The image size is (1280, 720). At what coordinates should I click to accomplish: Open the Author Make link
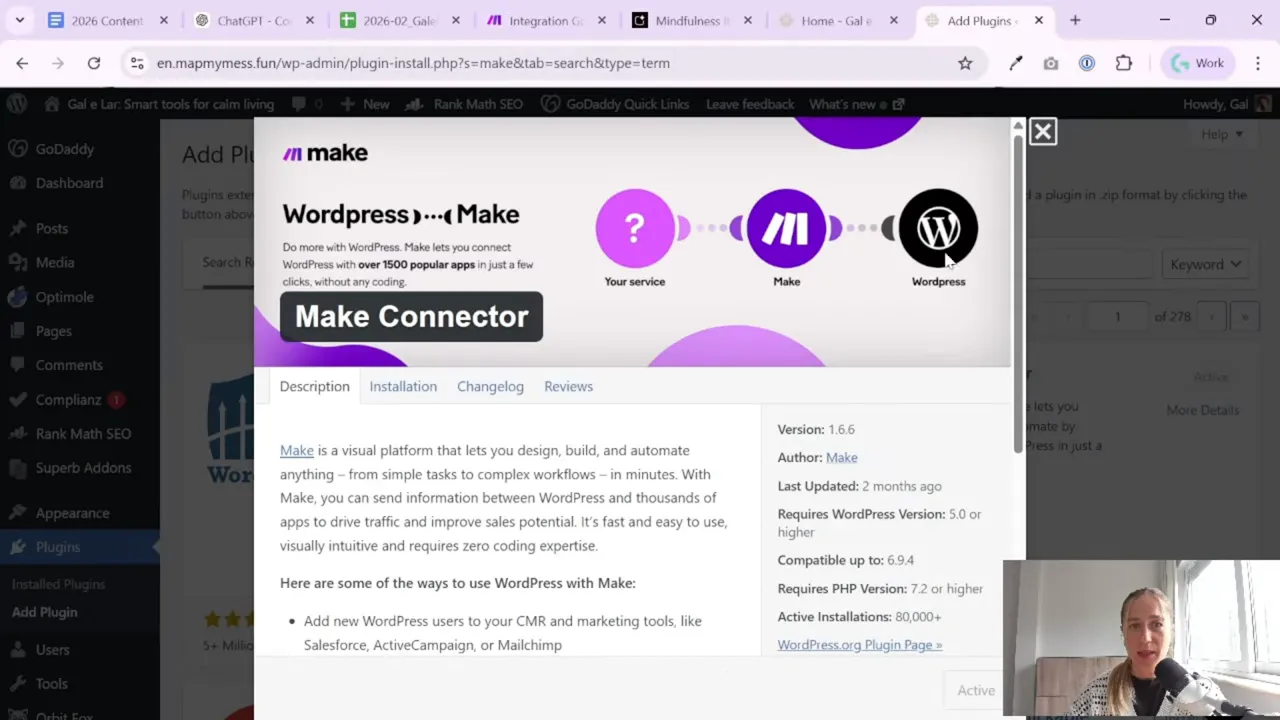pyautogui.click(x=841, y=457)
